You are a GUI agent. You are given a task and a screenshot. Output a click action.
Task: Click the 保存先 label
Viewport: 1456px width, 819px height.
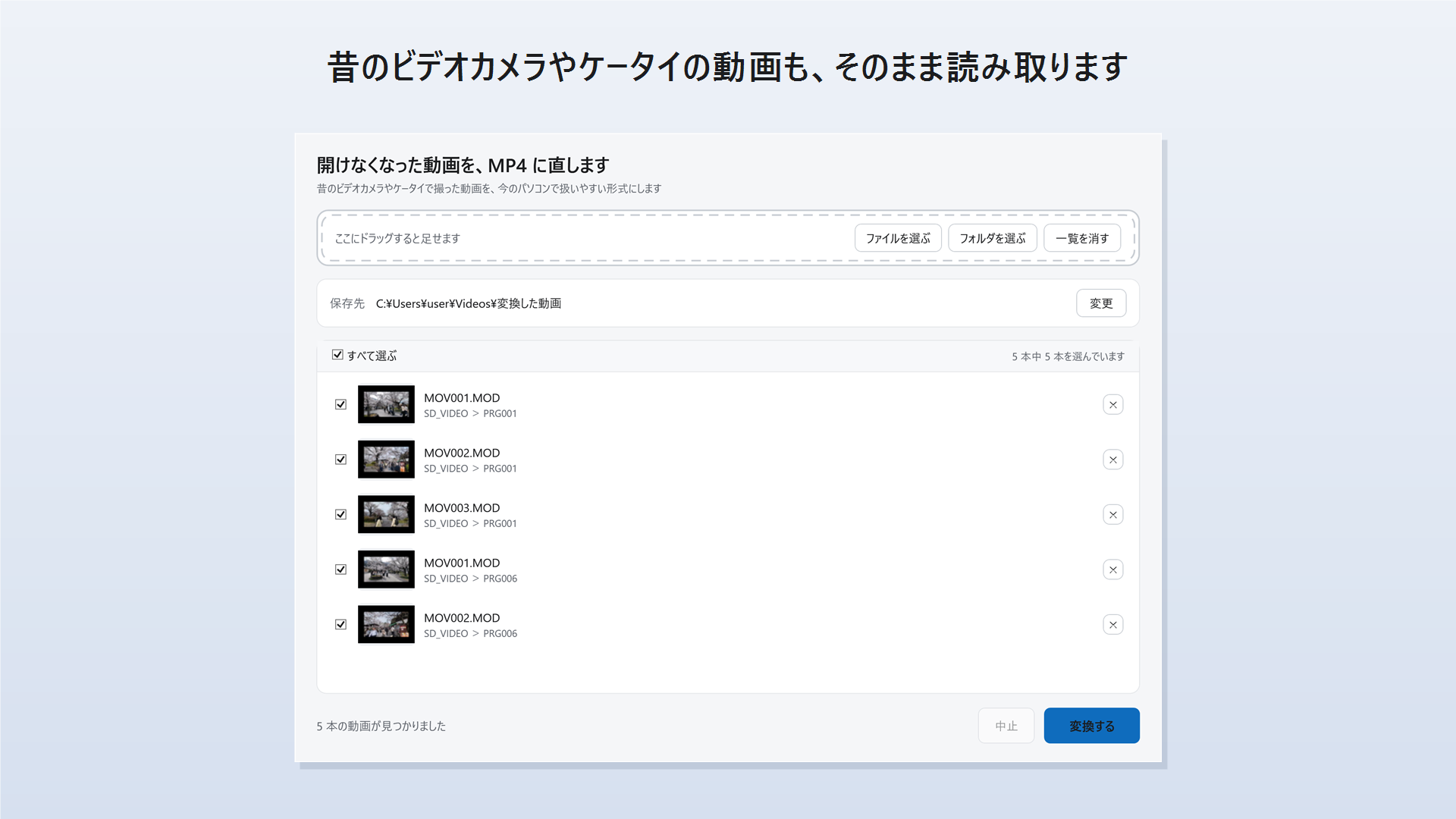[347, 303]
